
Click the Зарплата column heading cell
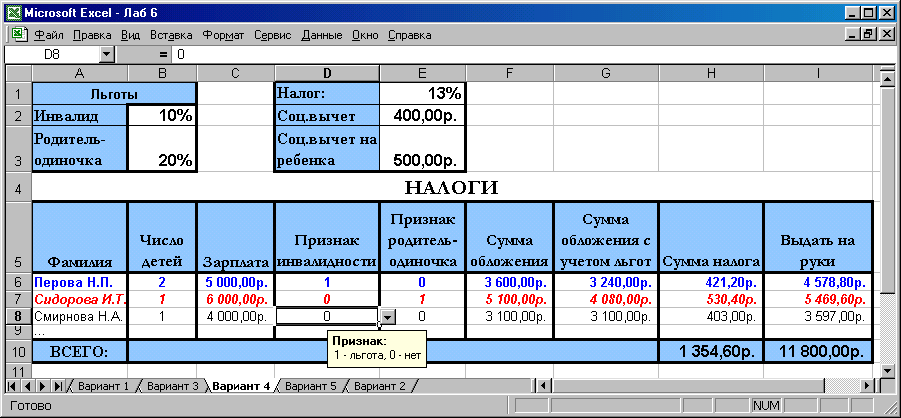[x=236, y=237]
